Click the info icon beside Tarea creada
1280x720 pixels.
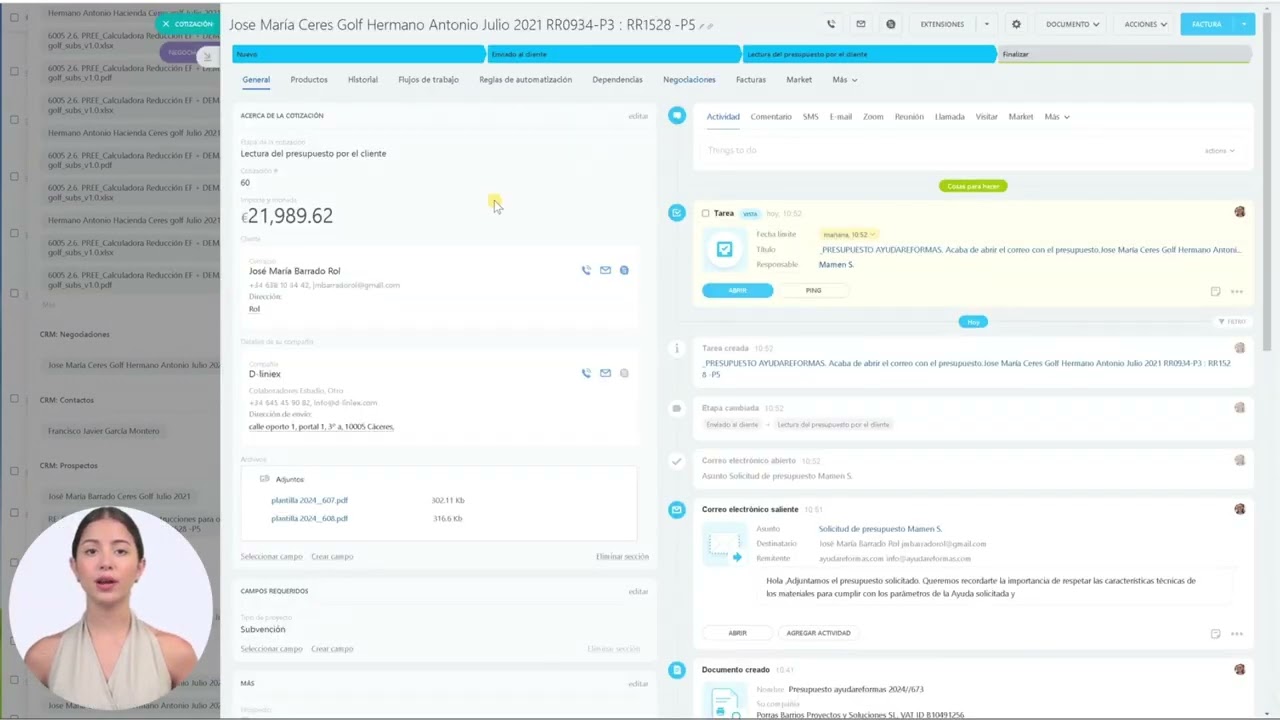677,348
